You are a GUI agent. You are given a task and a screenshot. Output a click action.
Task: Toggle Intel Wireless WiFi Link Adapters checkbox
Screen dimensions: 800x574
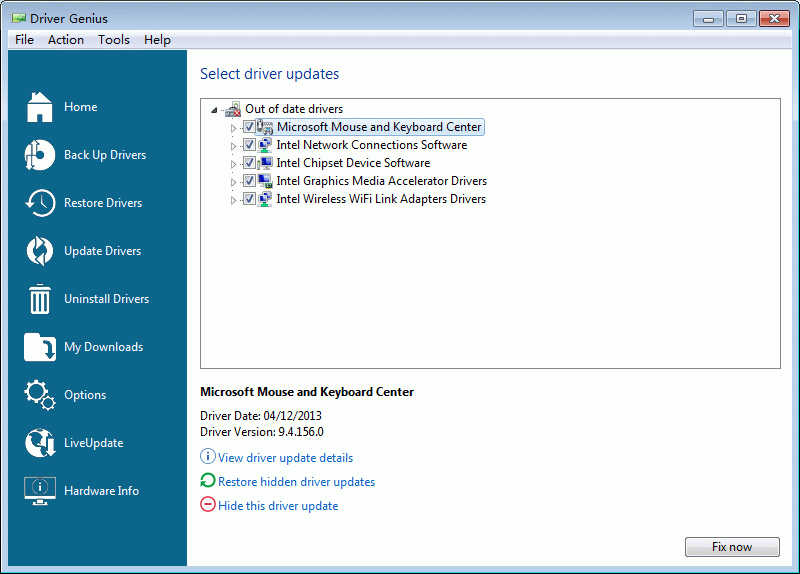[249, 199]
